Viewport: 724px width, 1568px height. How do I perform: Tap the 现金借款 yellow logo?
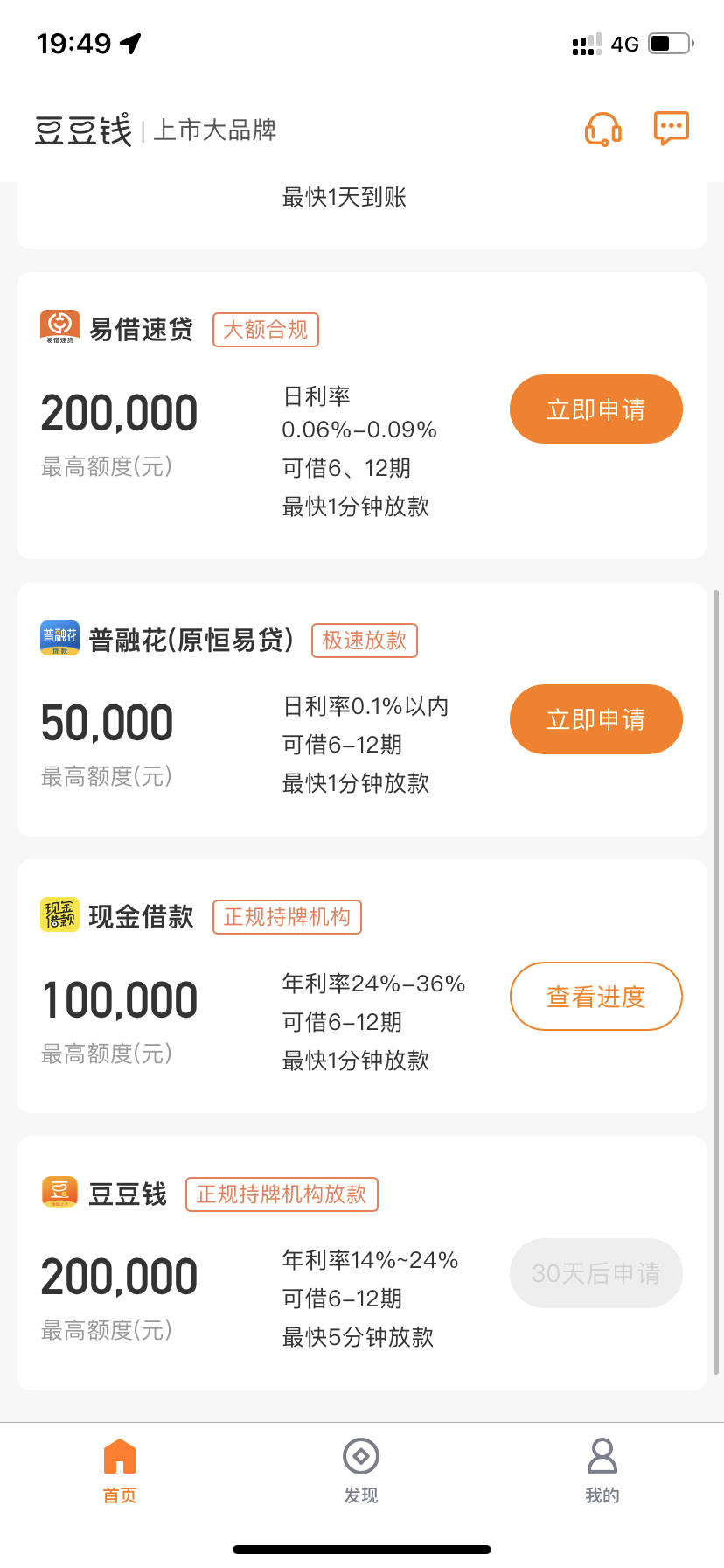coord(59,914)
